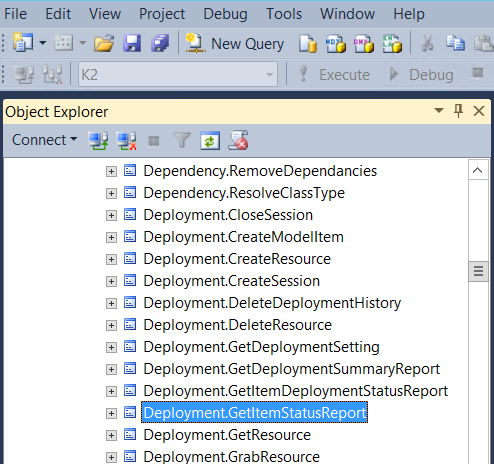The image size is (494, 464).
Task: Expand the Deployment.CreateSession node
Action: coord(111,281)
